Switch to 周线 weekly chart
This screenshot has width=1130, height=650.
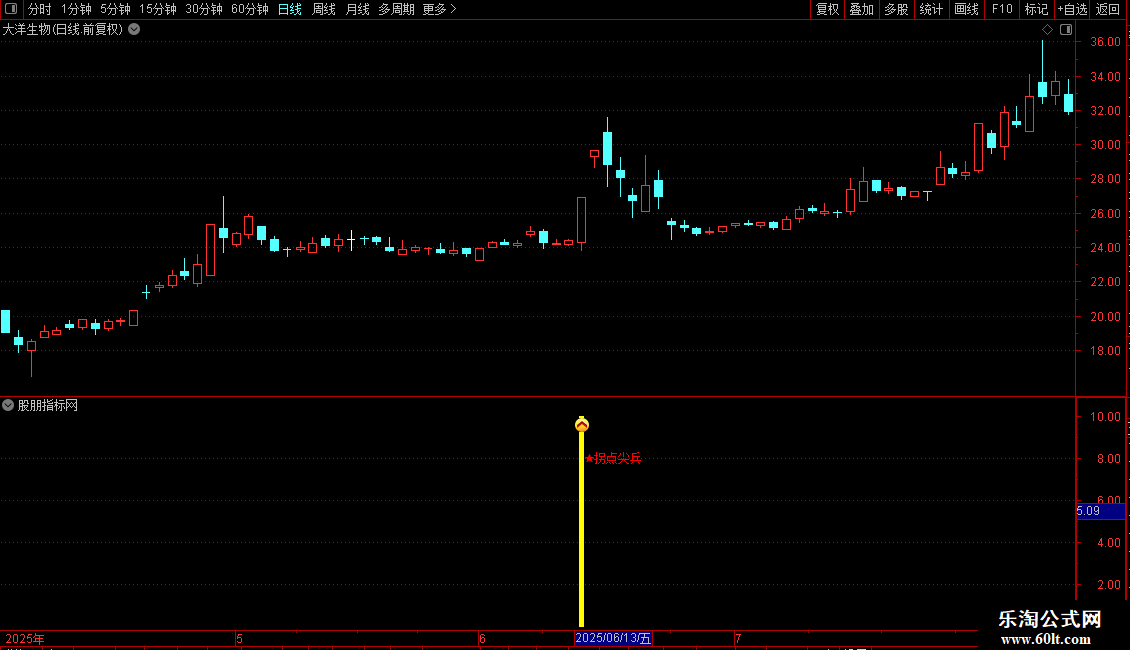tap(324, 9)
